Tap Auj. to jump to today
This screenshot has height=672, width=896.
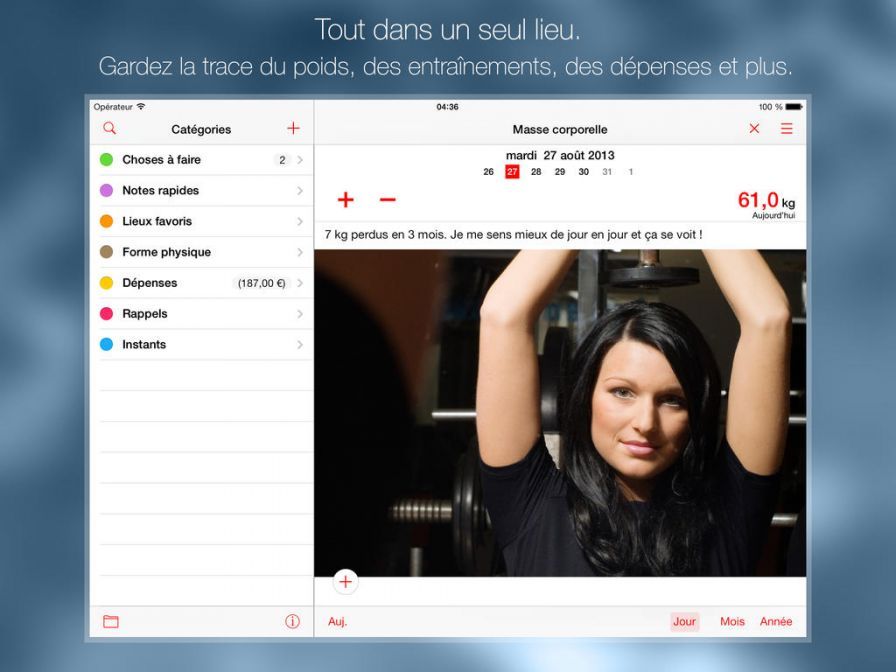tap(337, 621)
